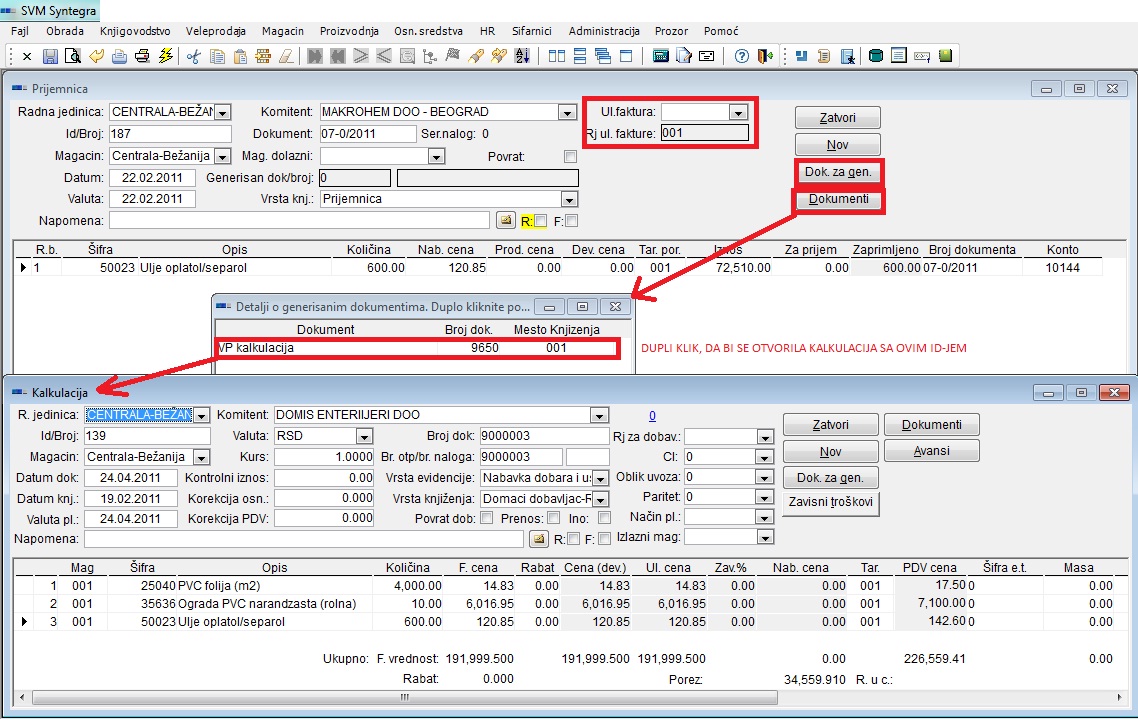Click the A-Z sort toolbar icon
Image resolution: width=1138 pixels, height=720 pixels.
click(x=521, y=56)
